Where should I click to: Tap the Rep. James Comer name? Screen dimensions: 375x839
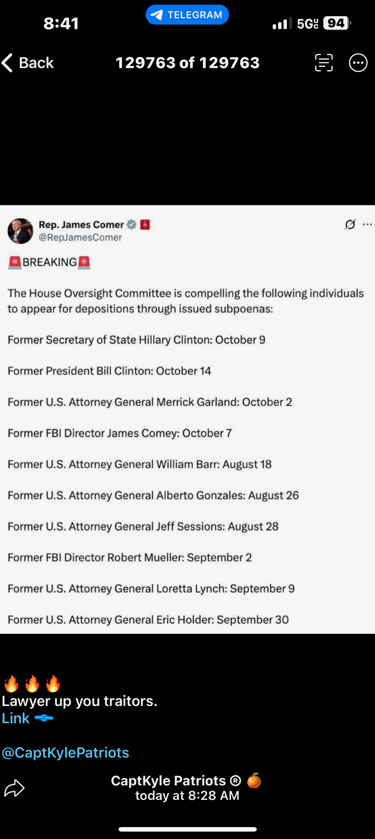[x=81, y=225]
